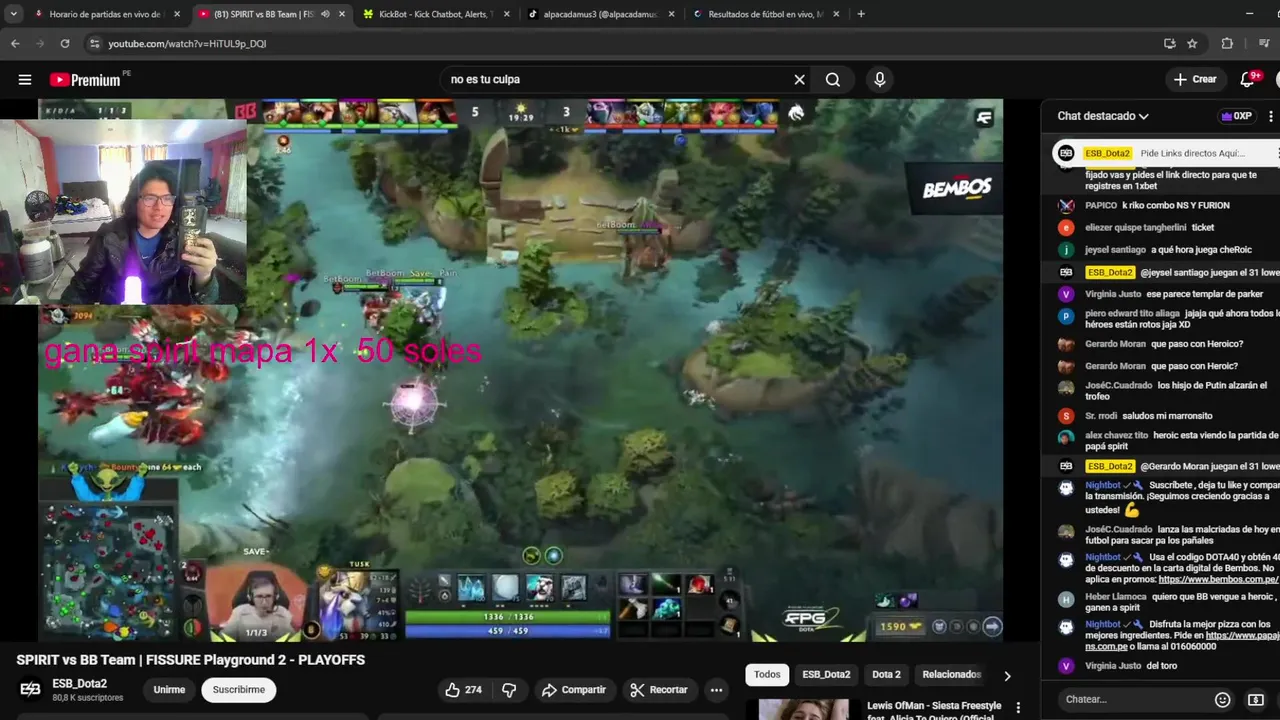Click the Compartir share button

(x=574, y=690)
